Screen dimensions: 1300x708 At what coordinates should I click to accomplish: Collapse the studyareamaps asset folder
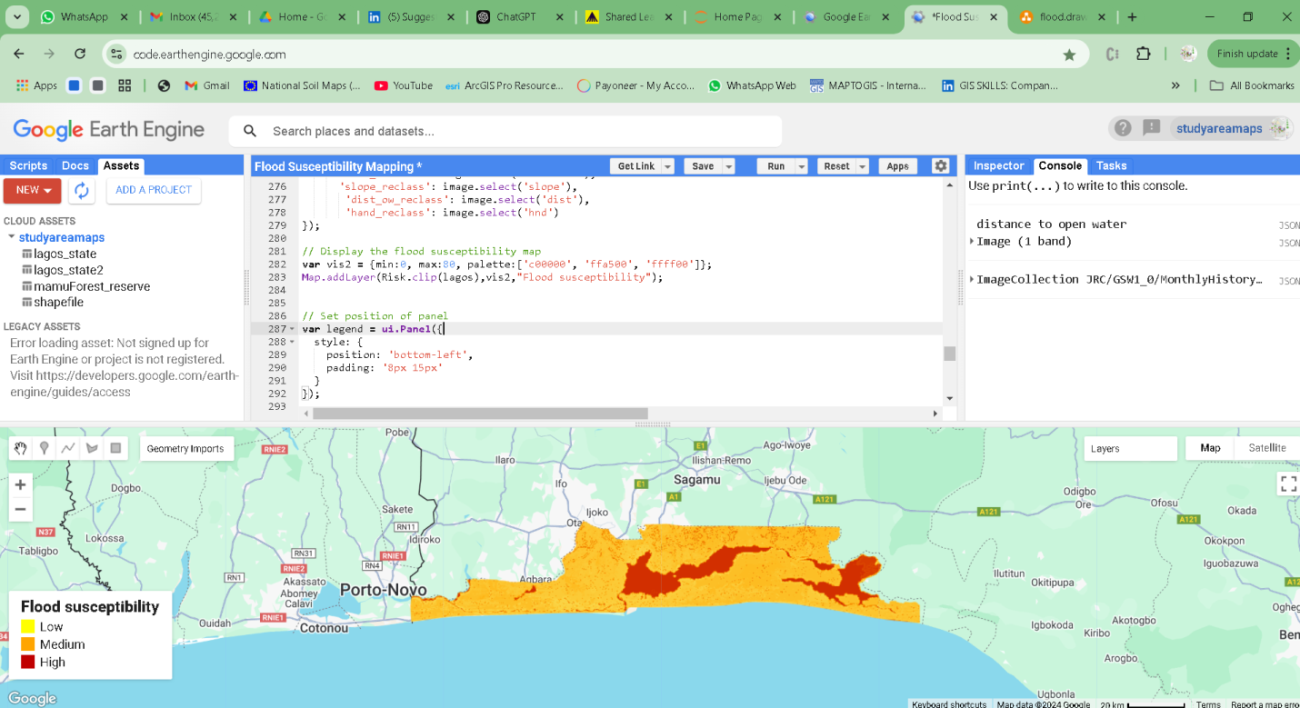tap(11, 237)
